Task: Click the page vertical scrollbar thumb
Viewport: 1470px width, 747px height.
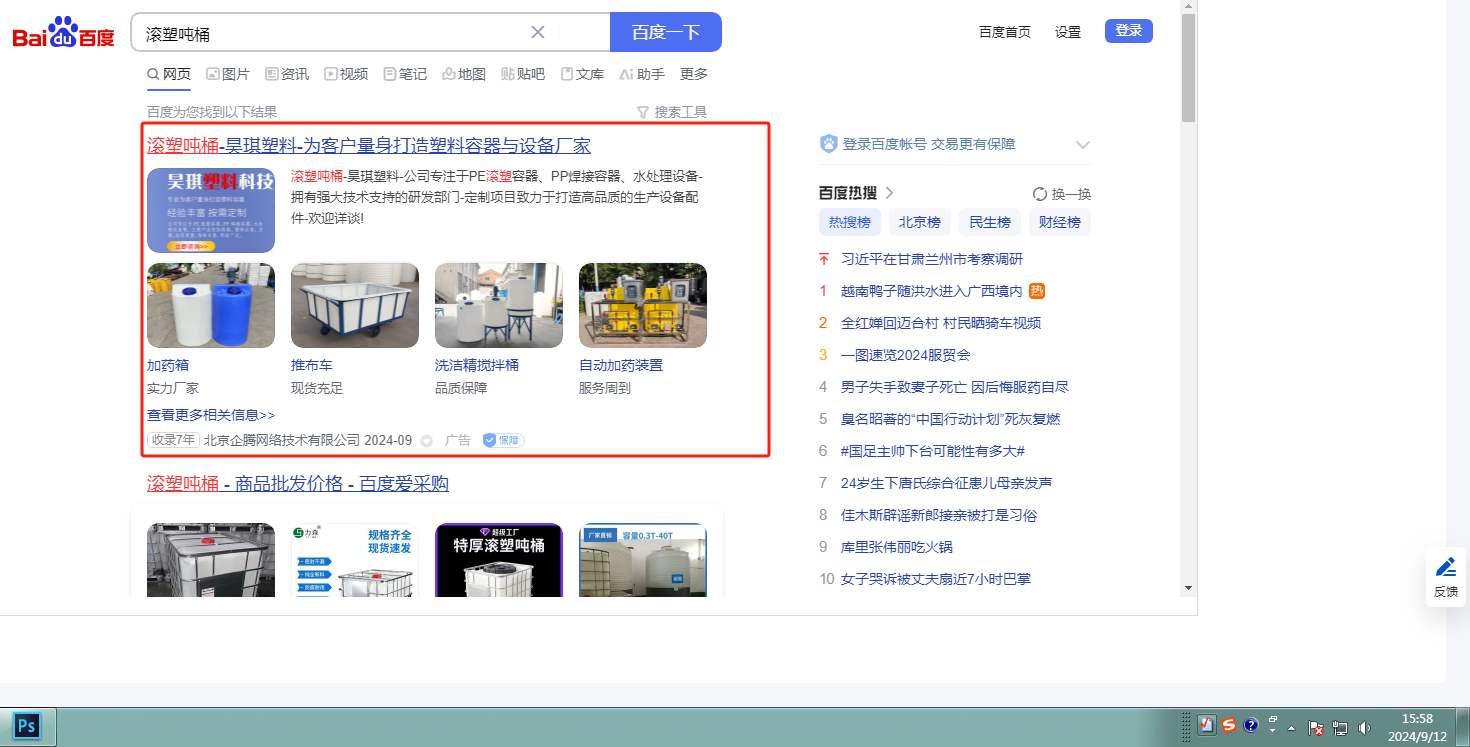Action: click(1188, 68)
